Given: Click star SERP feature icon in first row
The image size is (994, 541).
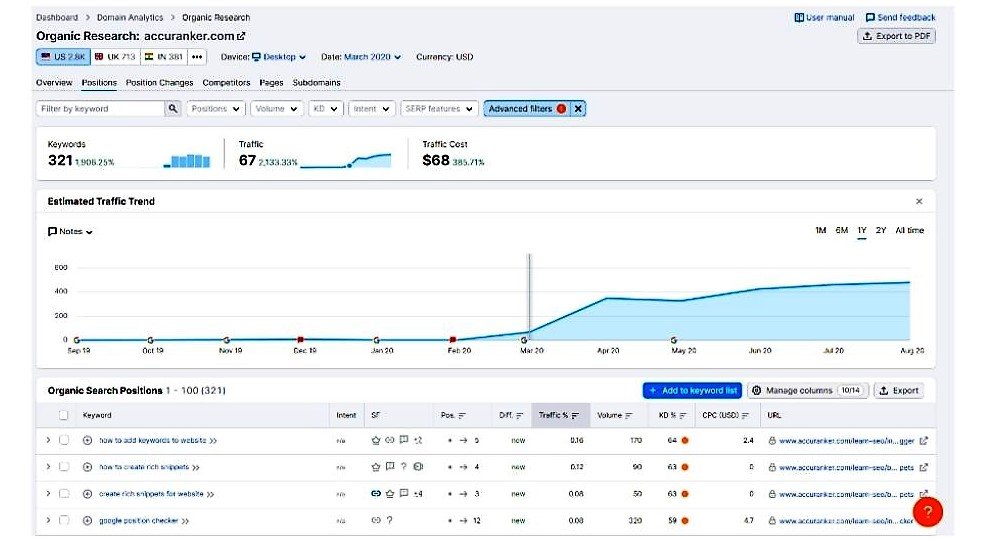Looking at the screenshot, I should 376,440.
